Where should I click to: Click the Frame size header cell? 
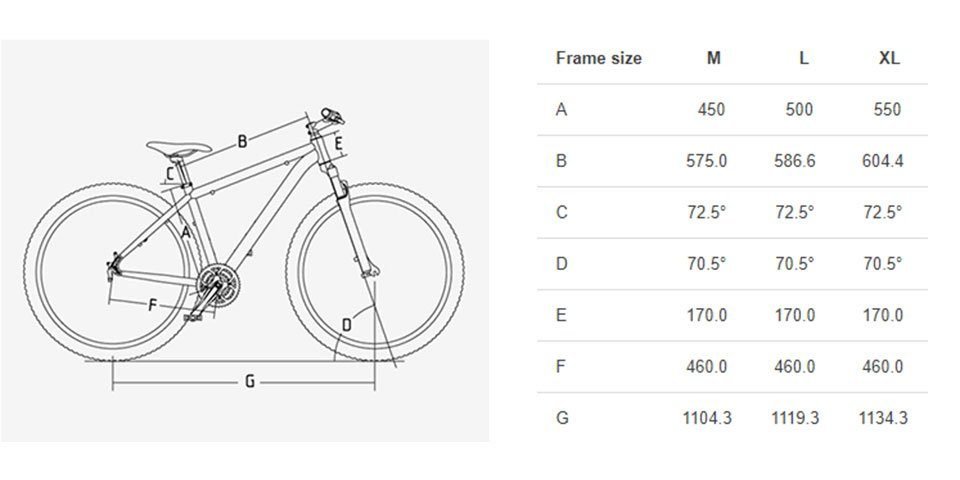click(599, 58)
